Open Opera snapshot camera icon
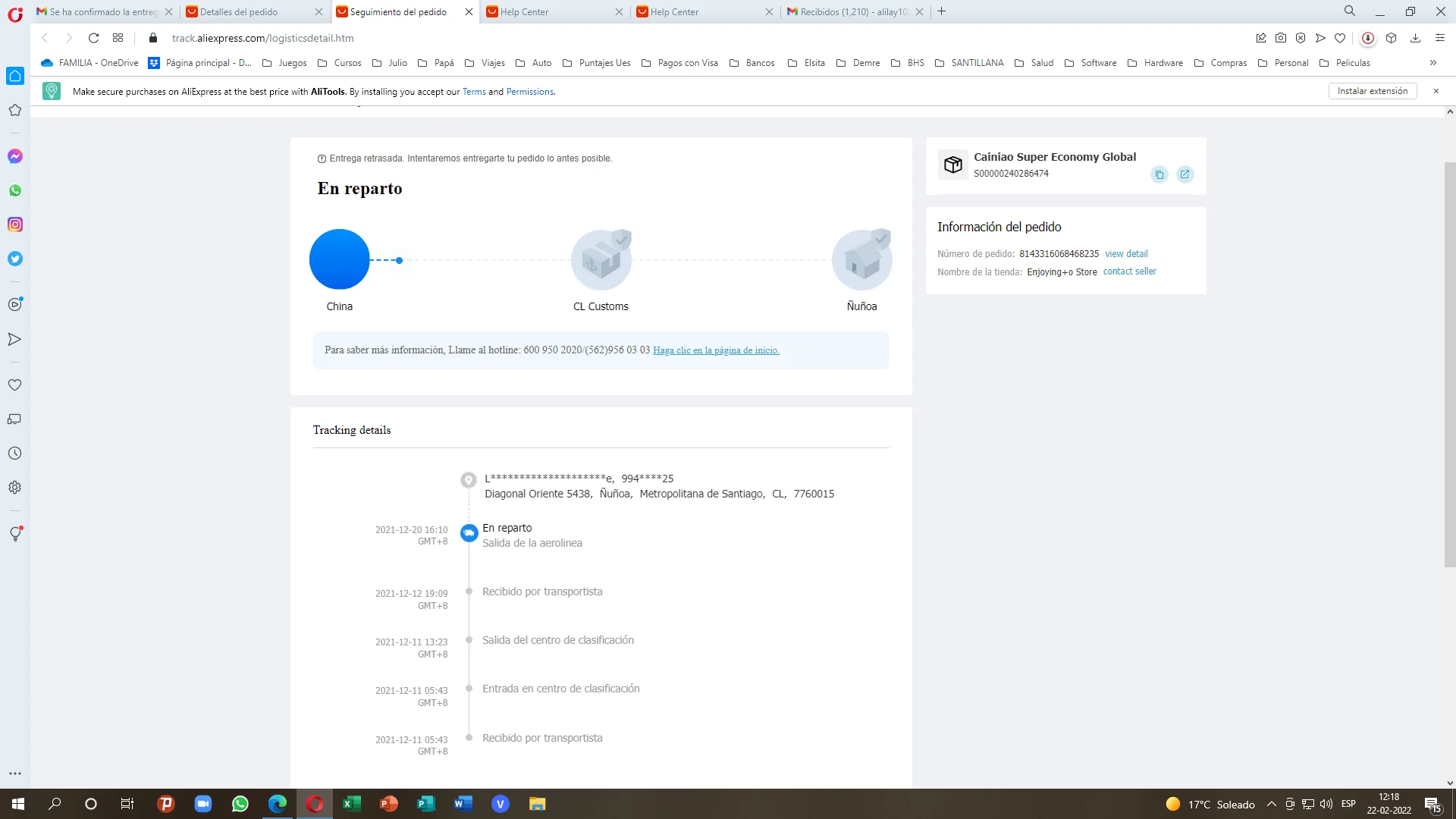Screen dimensions: 1456x819 (1281, 38)
